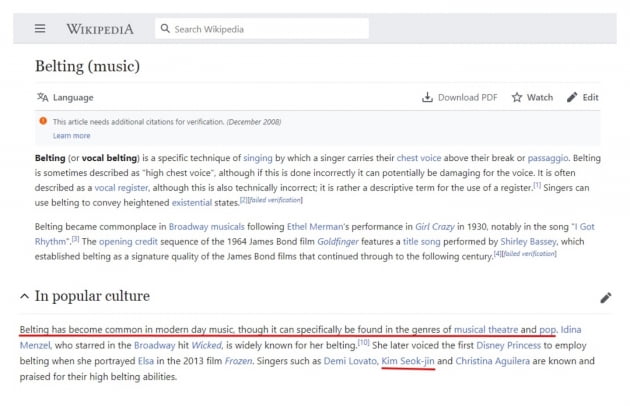Follow the Elsa link

145,361
